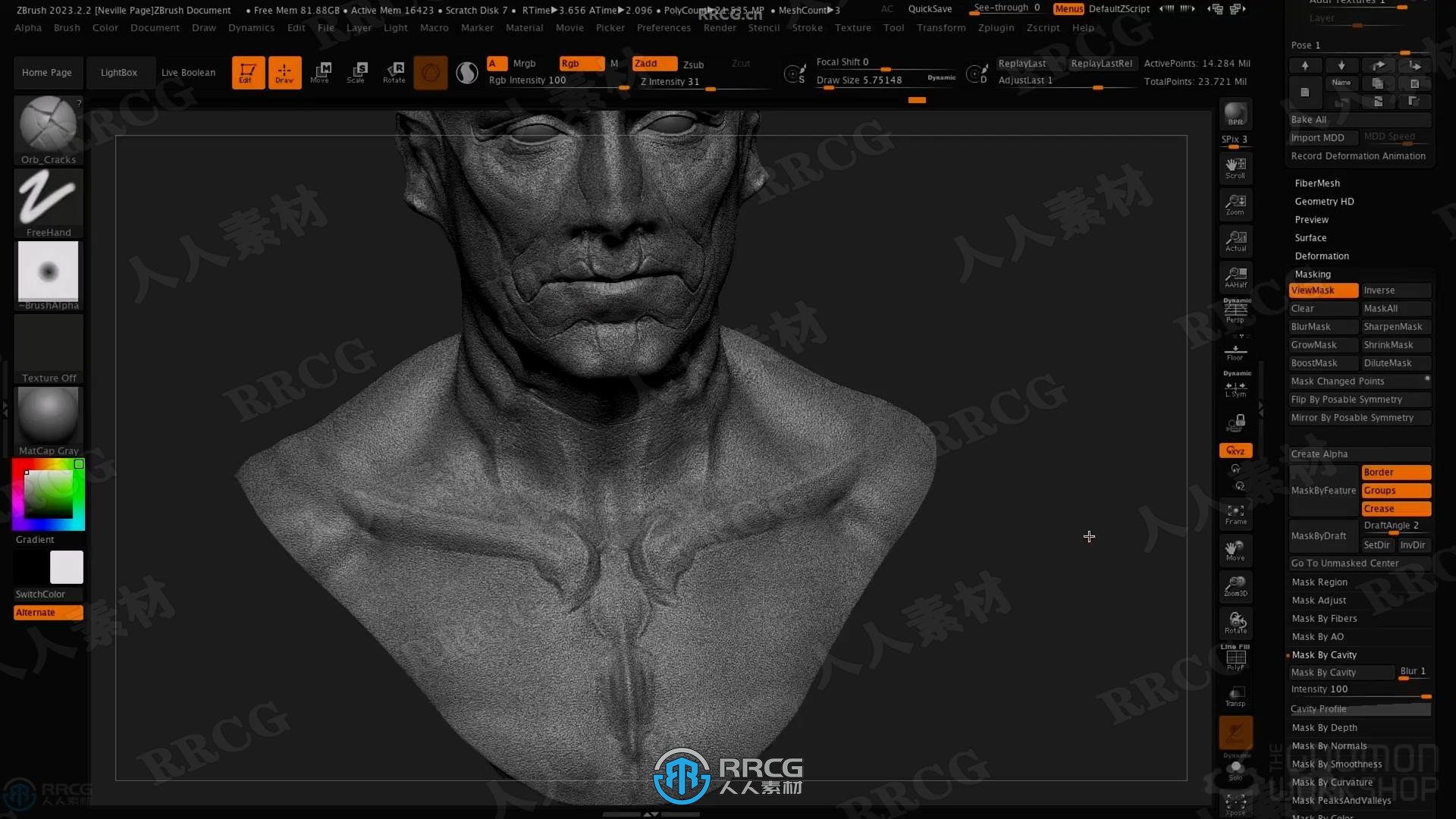Toggle Solo mode icon
Screen dimensions: 1456x819
coord(1235,770)
